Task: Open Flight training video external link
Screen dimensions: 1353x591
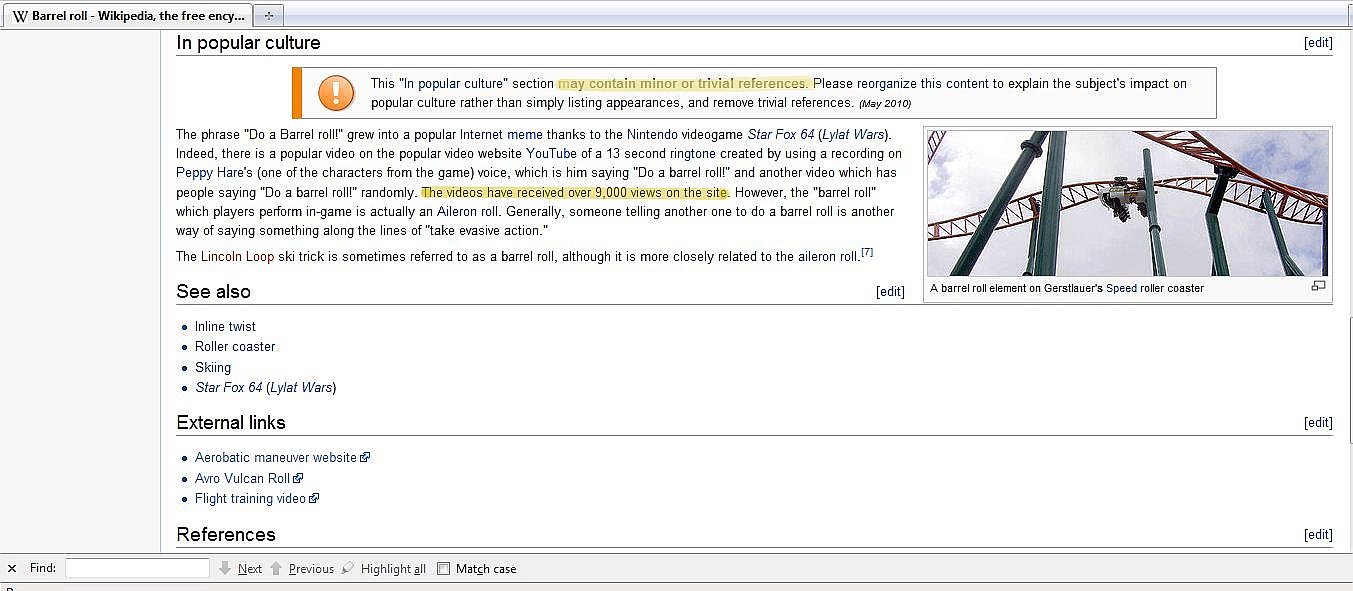Action: point(250,499)
